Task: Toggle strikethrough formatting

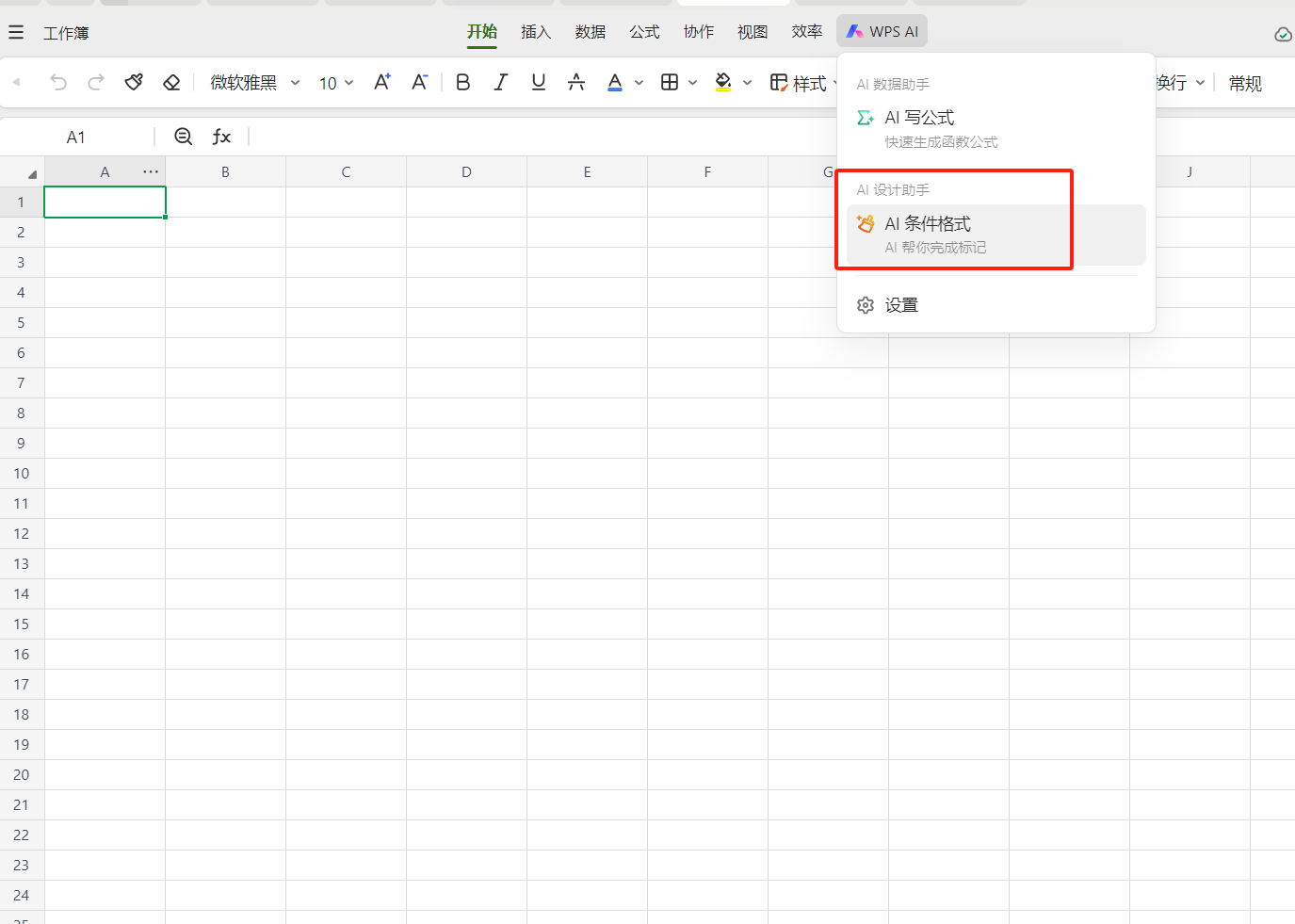Action: coord(576,83)
